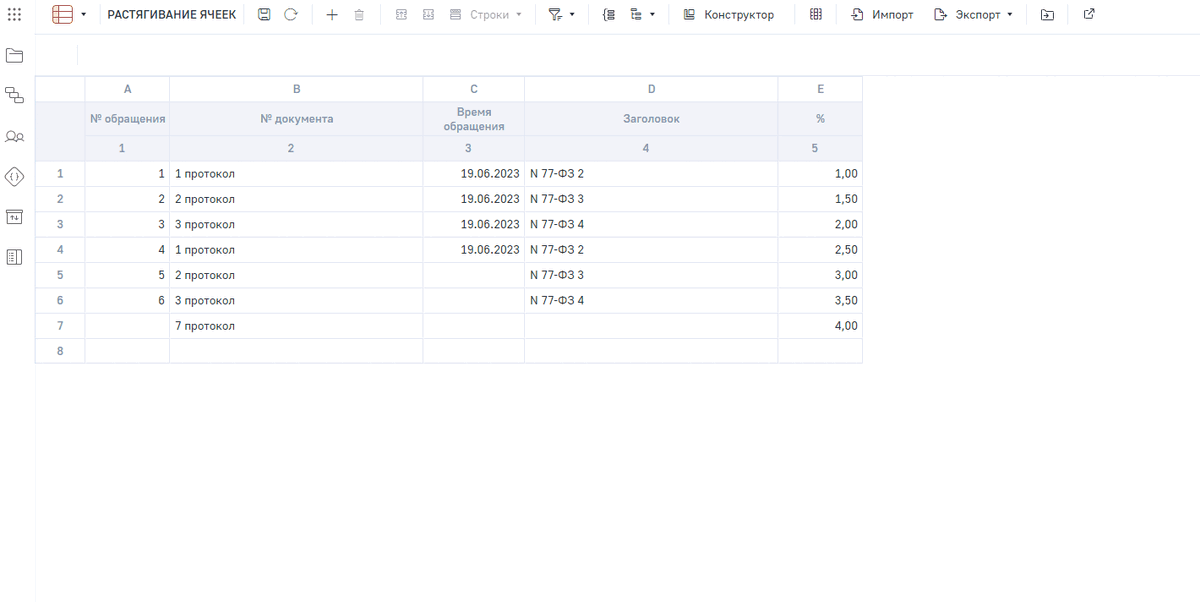Open the code diamond sidebar icon
Viewport: 1200px width, 602px height.
coord(14,176)
